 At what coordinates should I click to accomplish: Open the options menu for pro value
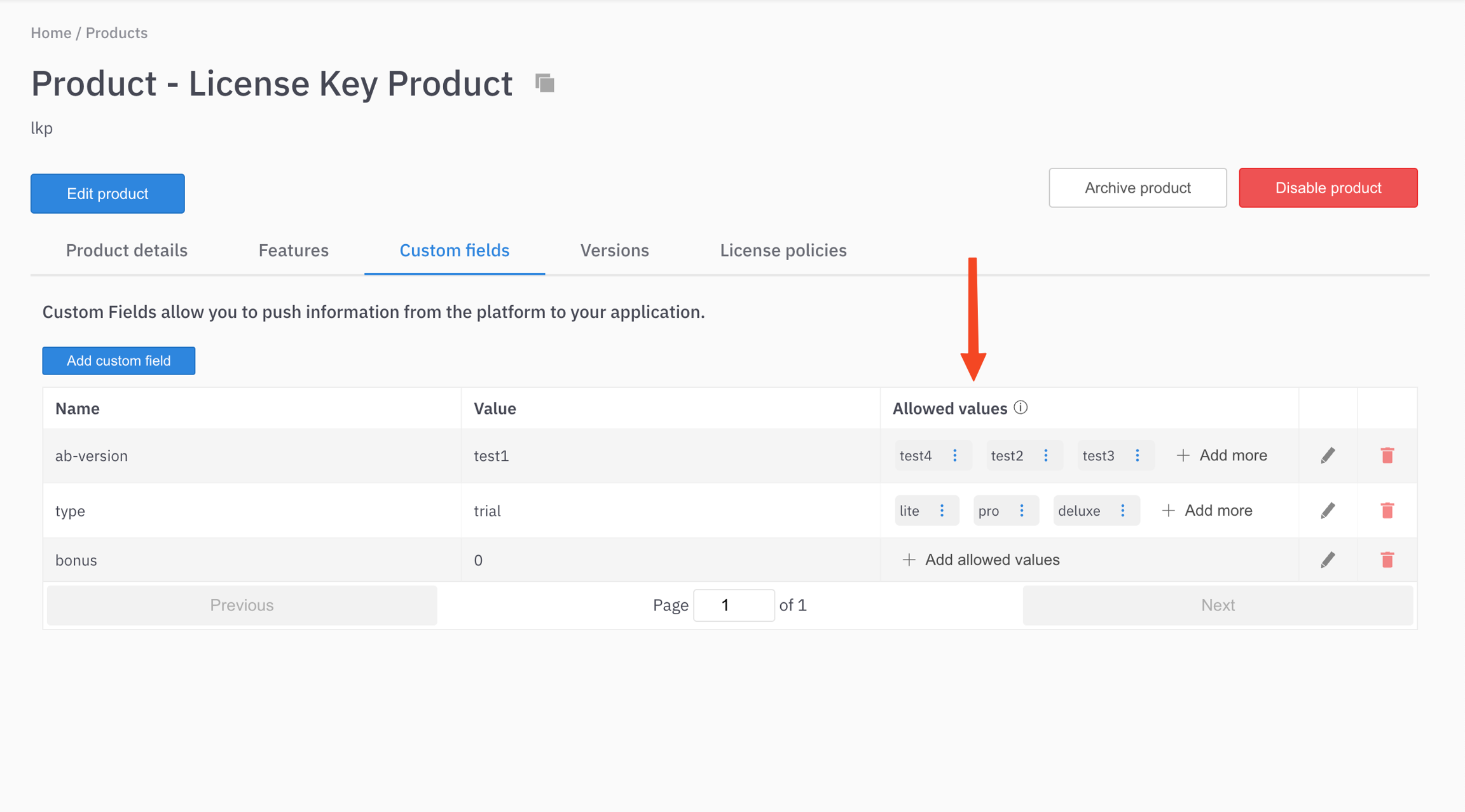(x=1022, y=511)
